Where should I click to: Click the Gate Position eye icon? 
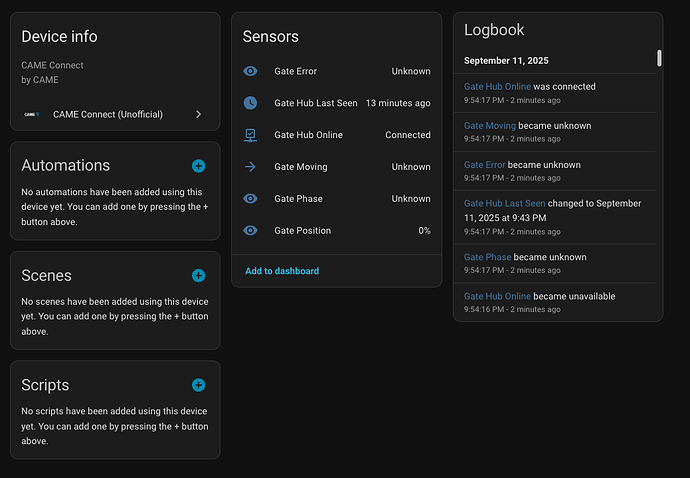pos(251,231)
